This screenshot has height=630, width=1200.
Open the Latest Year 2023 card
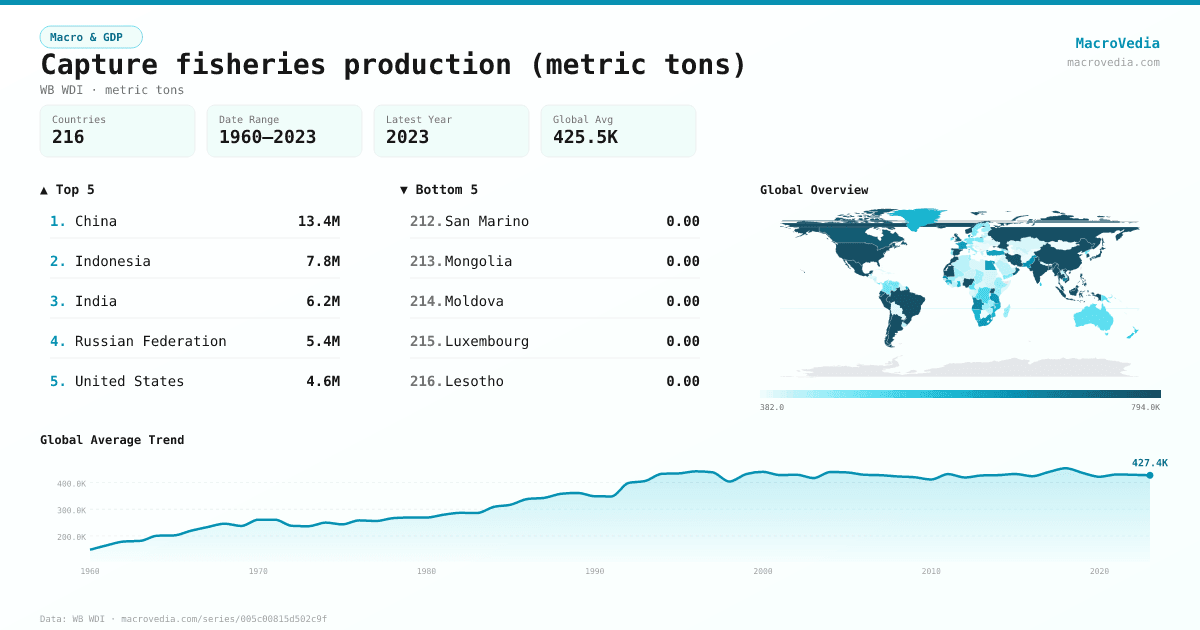(451, 130)
